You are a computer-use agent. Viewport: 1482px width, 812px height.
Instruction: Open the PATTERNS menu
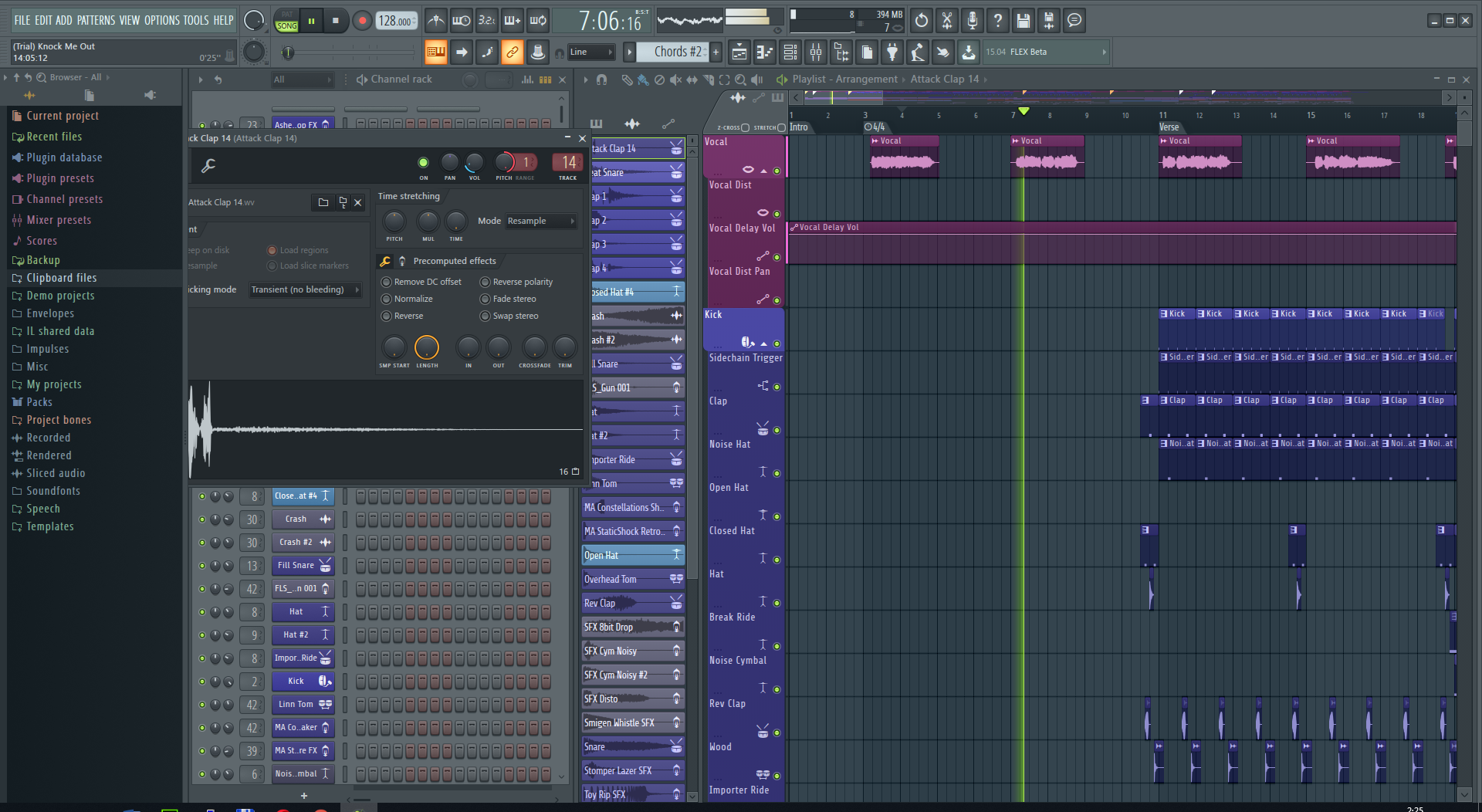[x=96, y=20]
